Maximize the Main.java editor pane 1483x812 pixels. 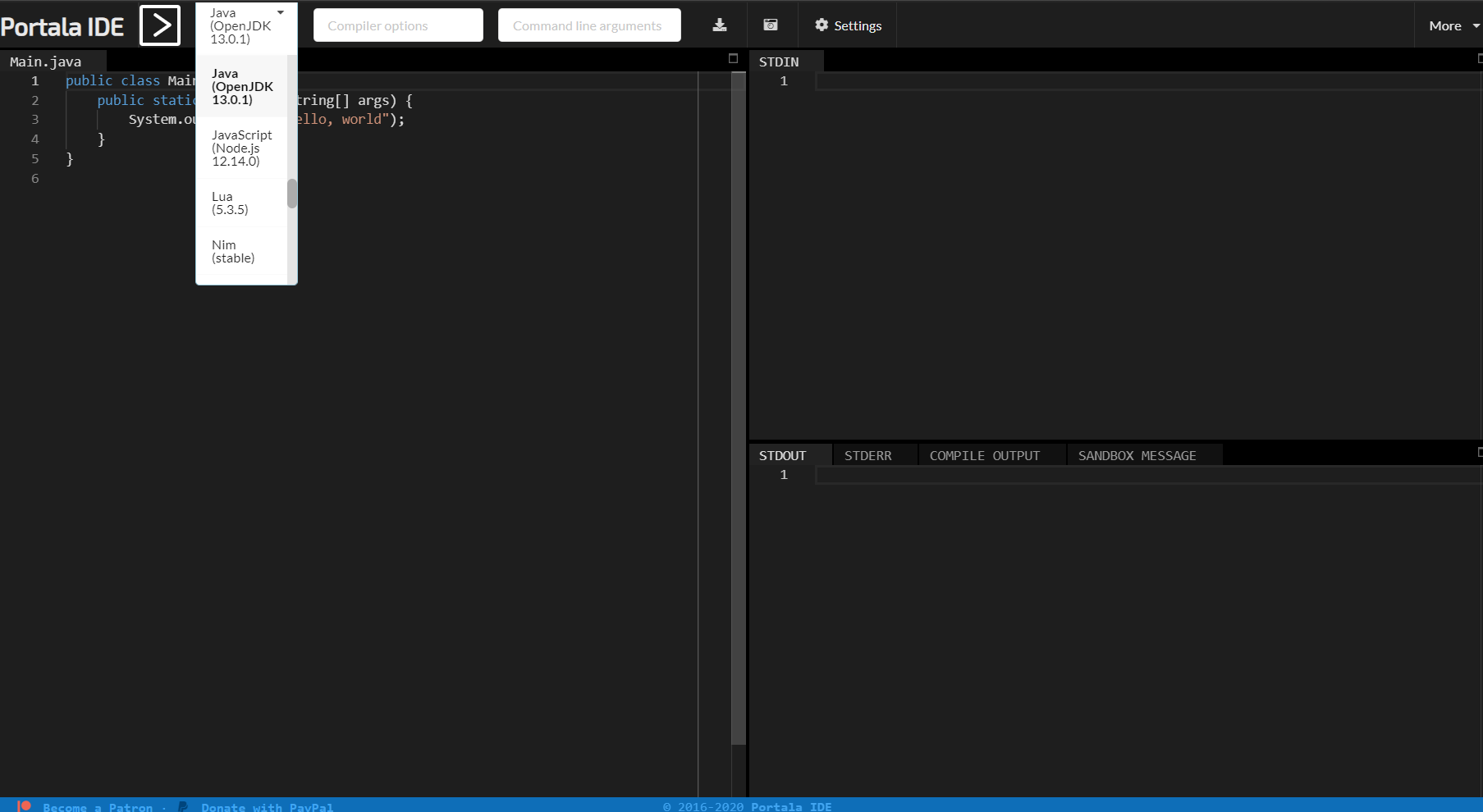(733, 58)
